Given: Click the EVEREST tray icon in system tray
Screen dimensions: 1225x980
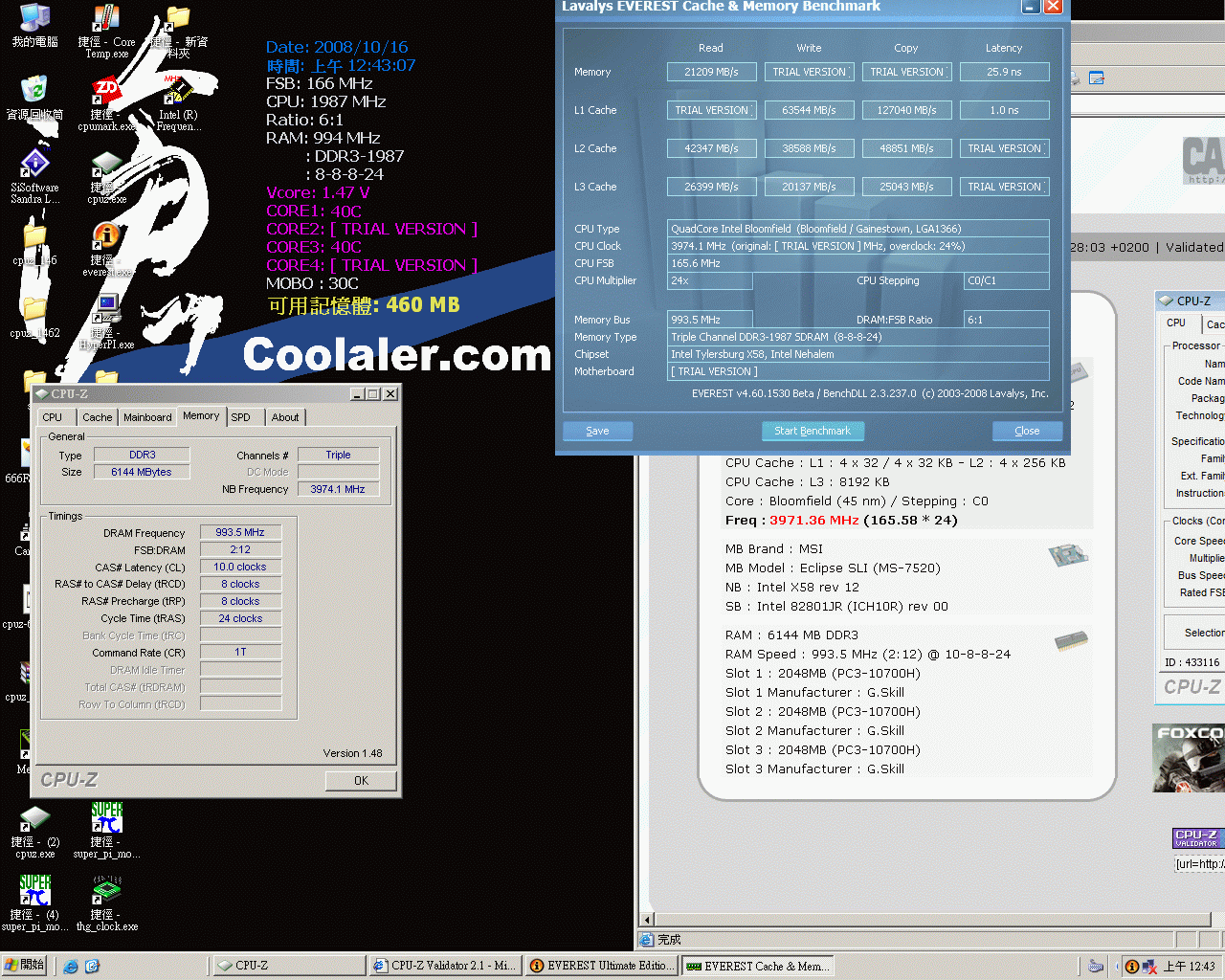Looking at the screenshot, I should (1132, 967).
